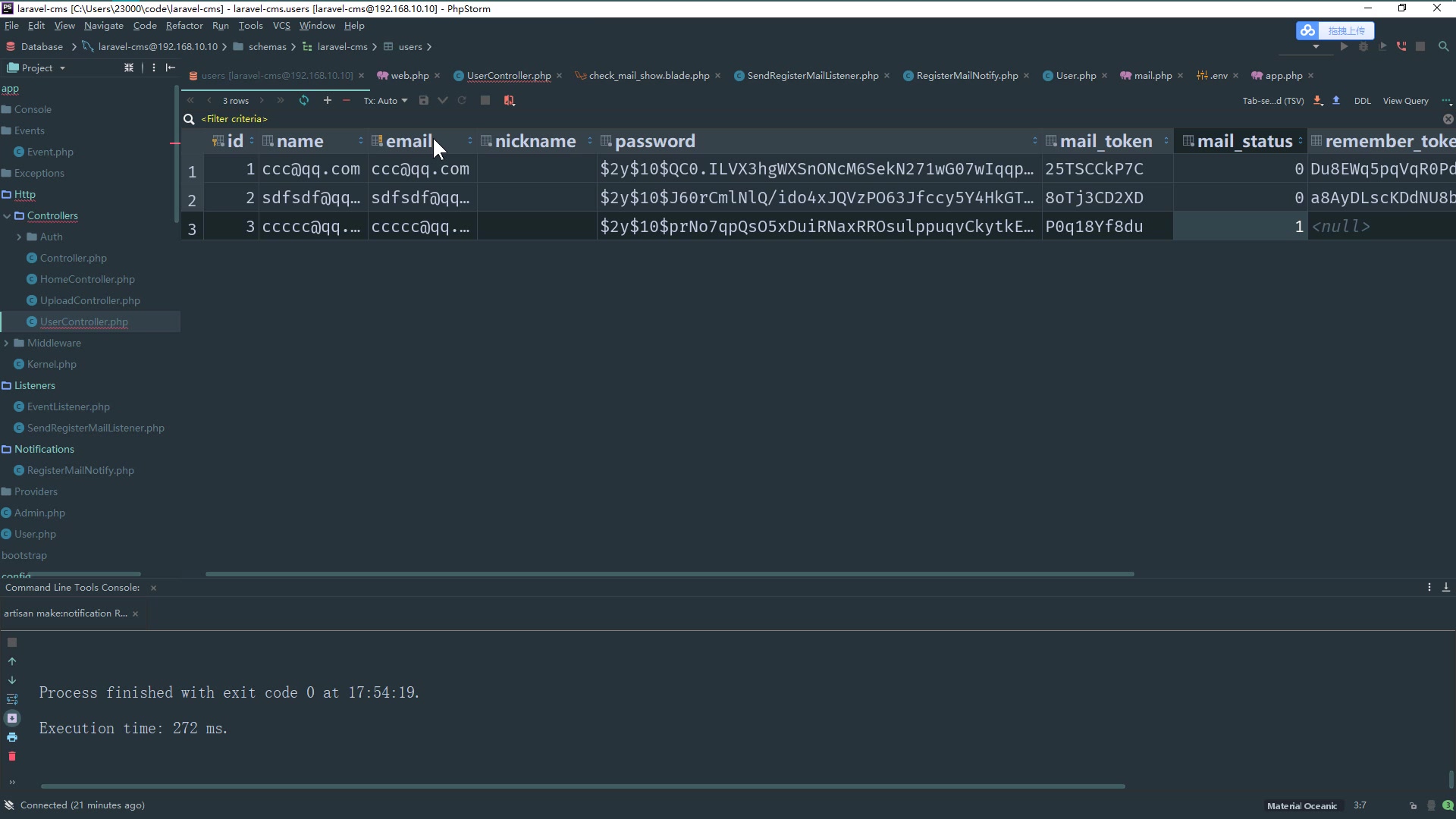1456x819 pixels.
Task: Click the Connected status bar message
Action: (82, 805)
